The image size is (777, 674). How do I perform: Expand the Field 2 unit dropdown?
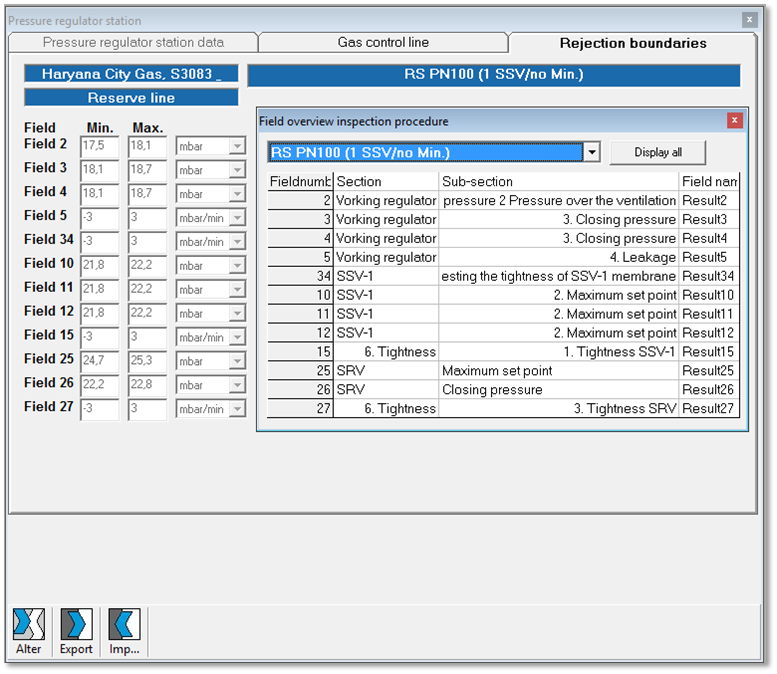[x=237, y=146]
